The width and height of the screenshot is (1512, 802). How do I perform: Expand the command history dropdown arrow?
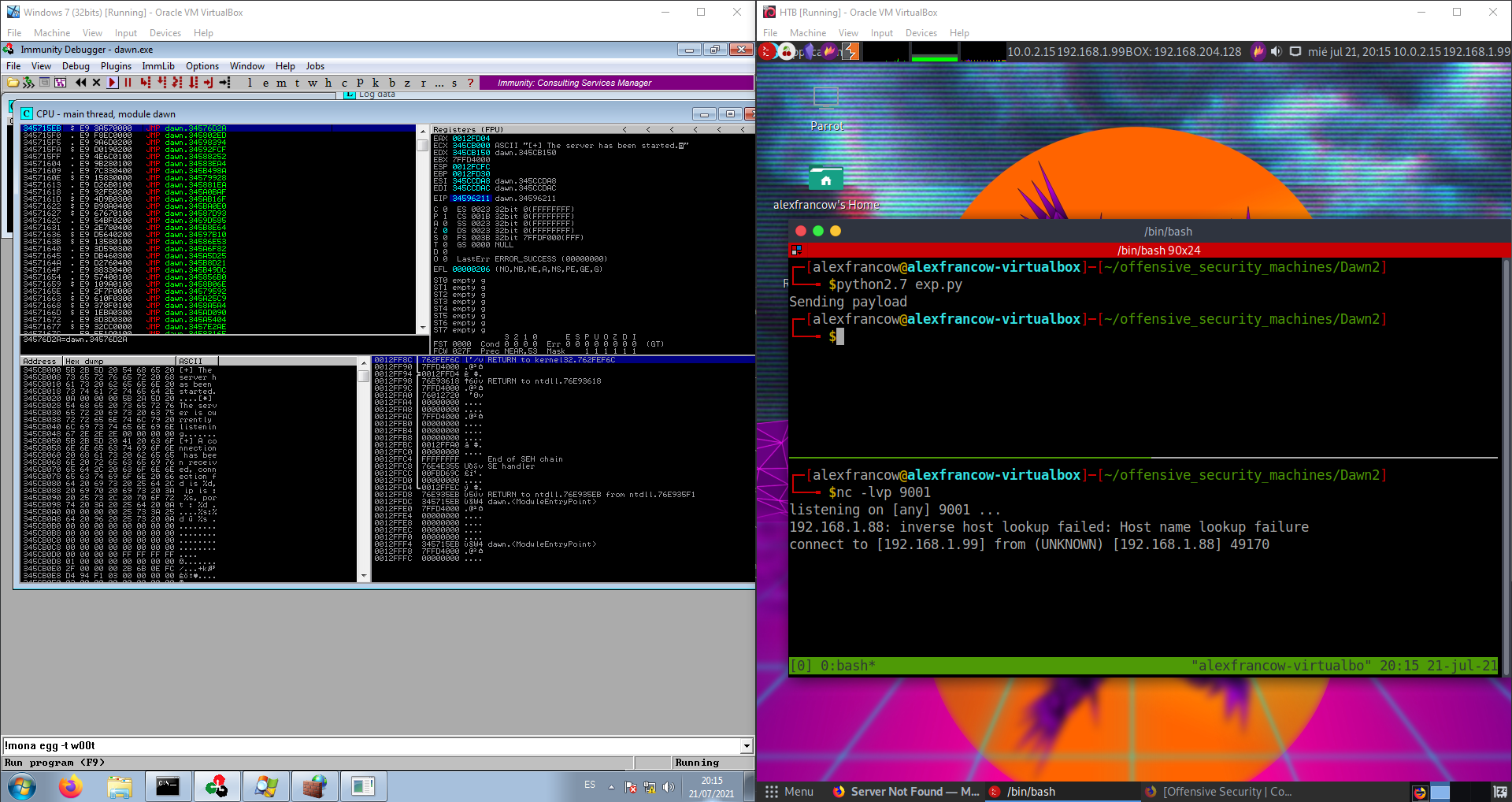click(747, 745)
